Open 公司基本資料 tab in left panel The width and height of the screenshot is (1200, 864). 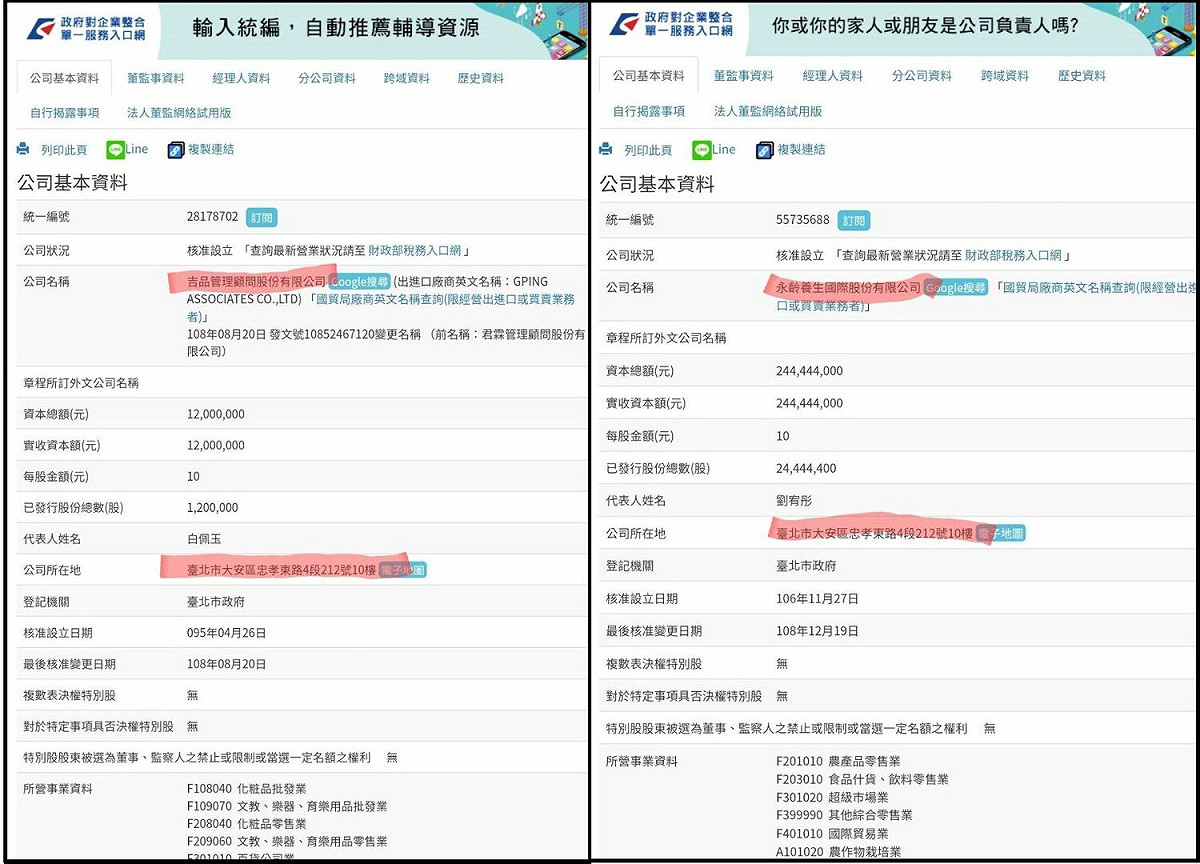[x=64, y=78]
